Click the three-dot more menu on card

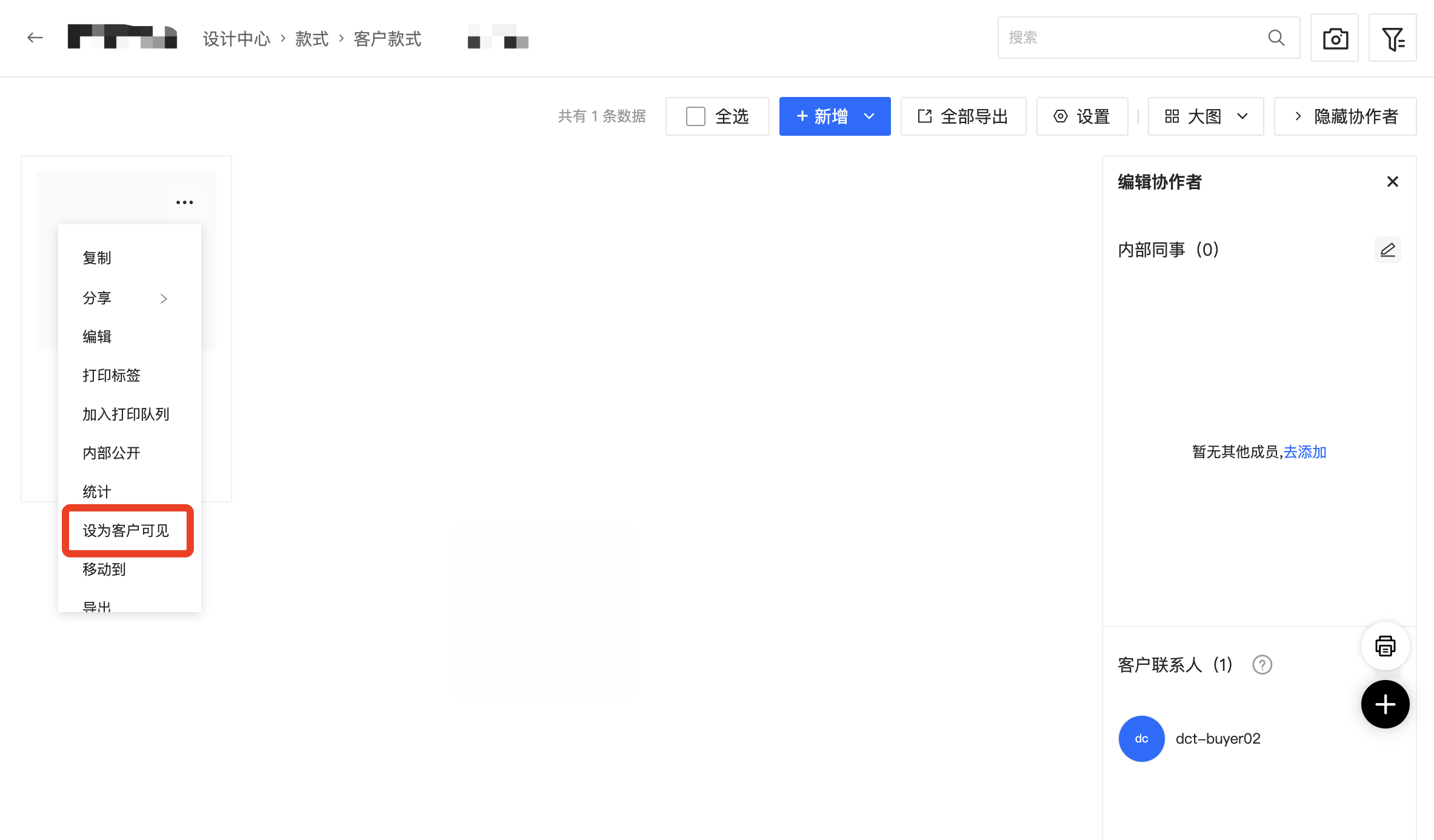pos(184,202)
